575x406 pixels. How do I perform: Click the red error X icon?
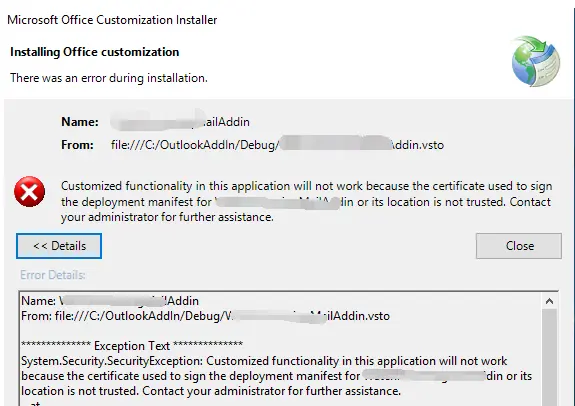(x=30, y=191)
